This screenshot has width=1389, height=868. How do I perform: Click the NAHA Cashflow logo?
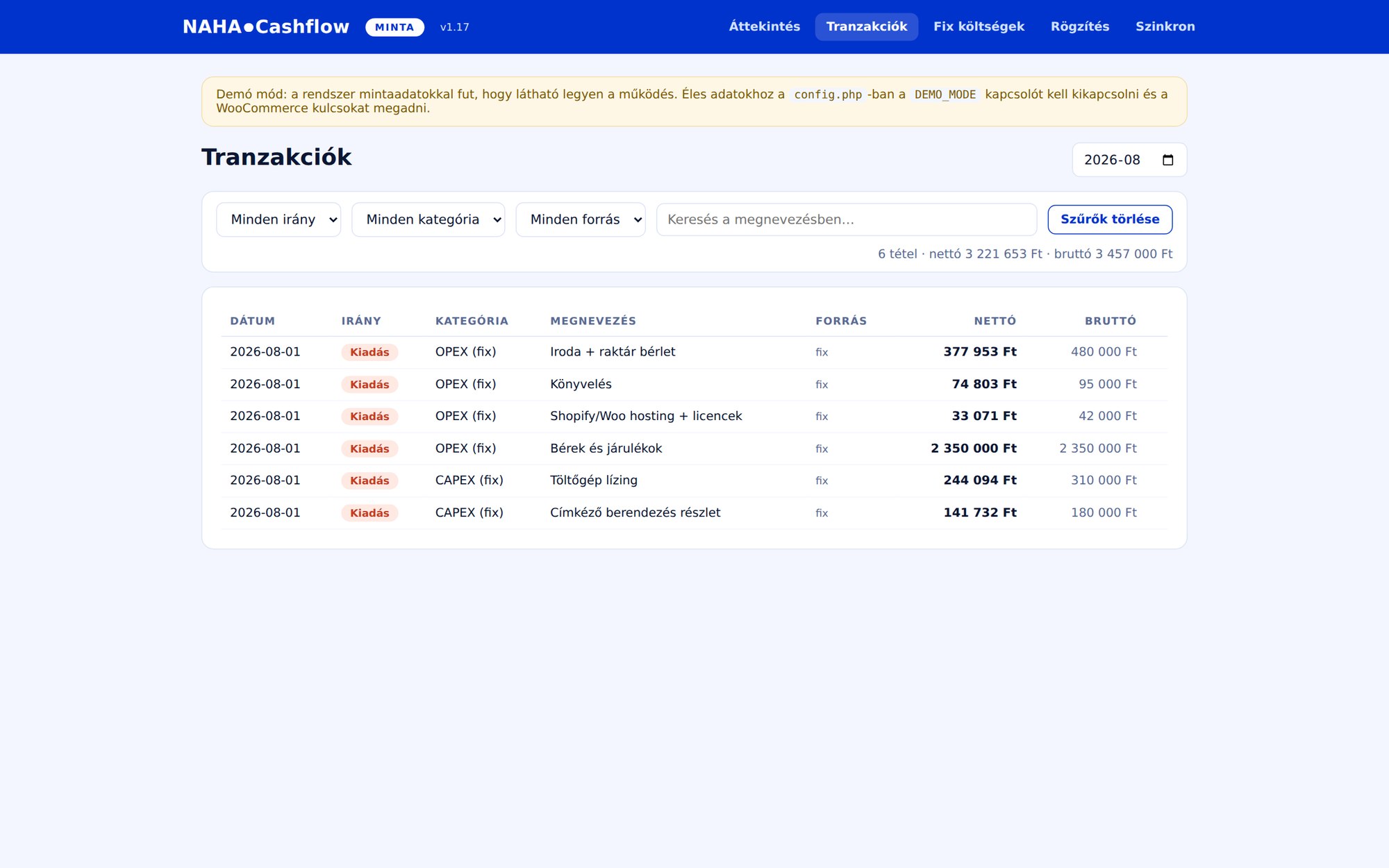coord(265,26)
